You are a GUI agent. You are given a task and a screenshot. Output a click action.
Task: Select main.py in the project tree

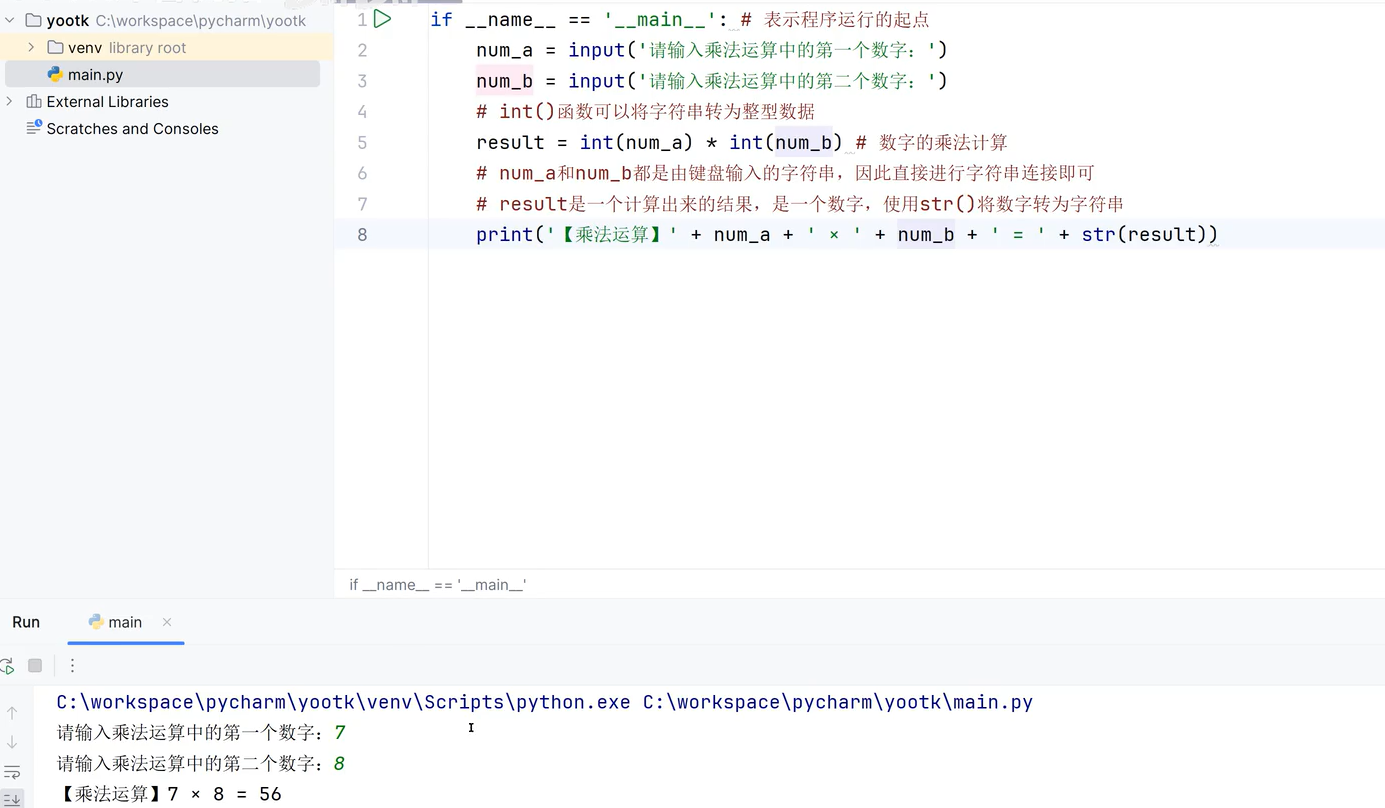pyautogui.click(x=162, y=74)
